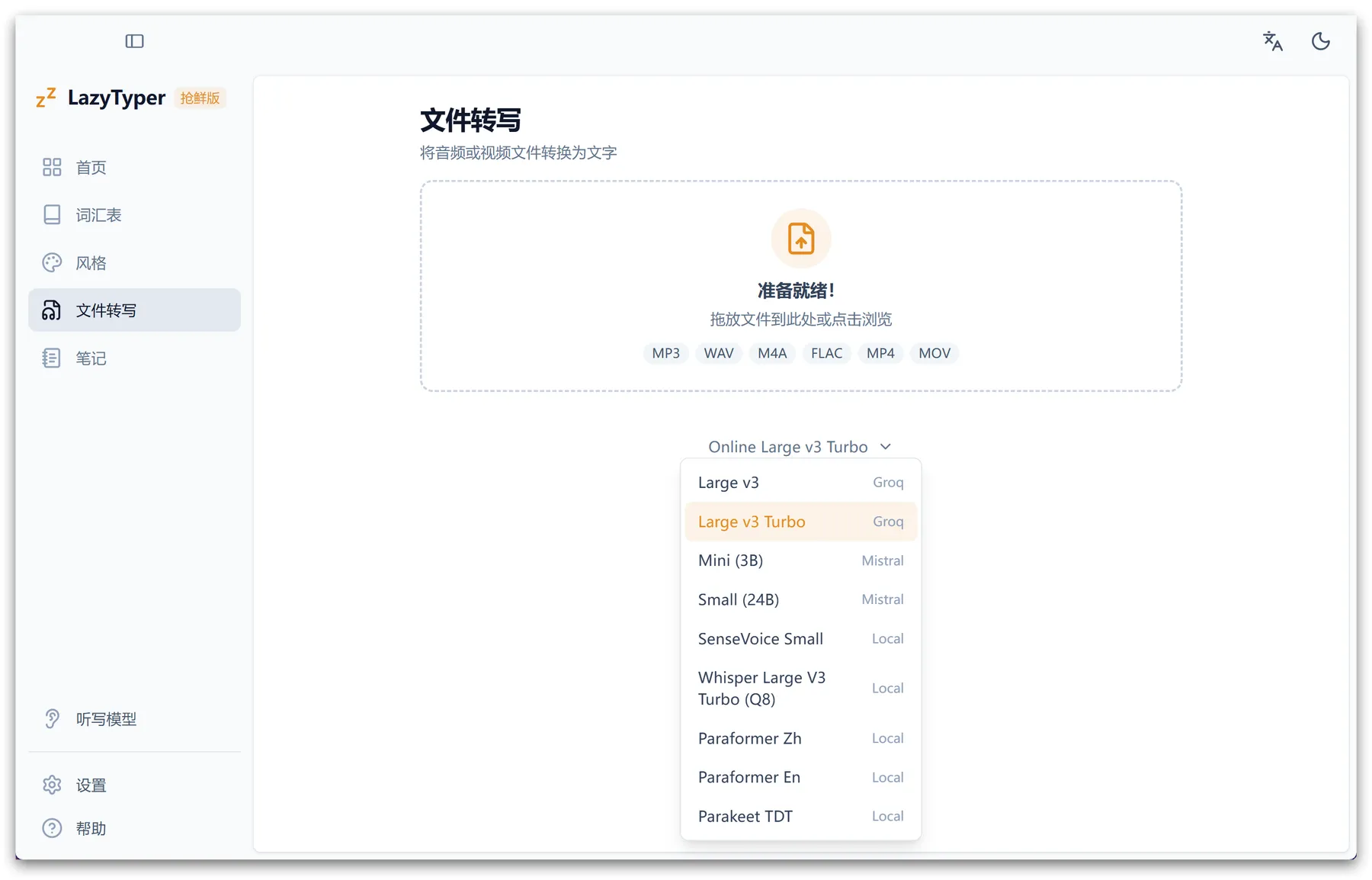The width and height of the screenshot is (1372, 880).
Task: Open 首页 home page
Action: tap(91, 168)
